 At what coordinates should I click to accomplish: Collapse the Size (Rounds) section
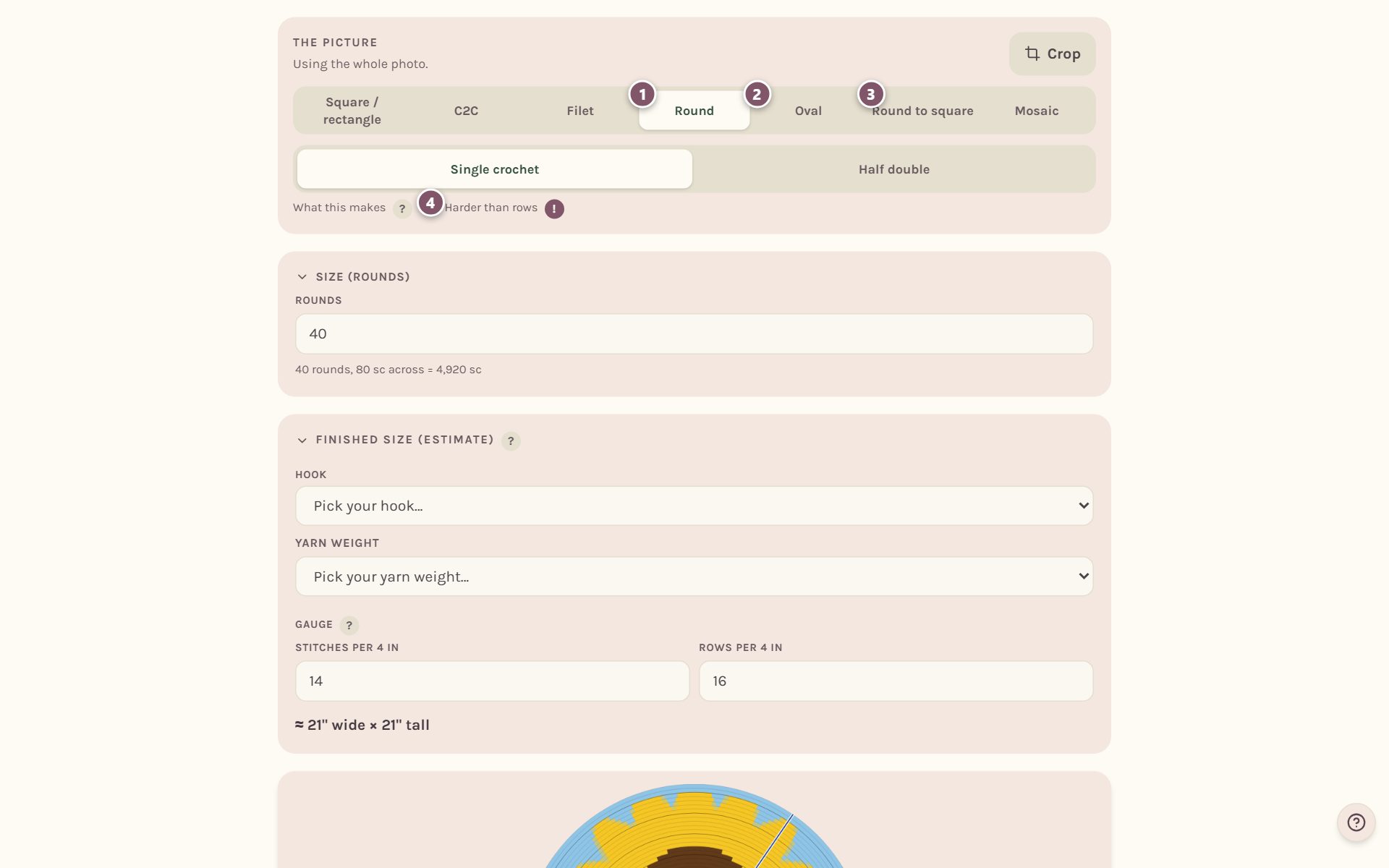pyautogui.click(x=302, y=277)
